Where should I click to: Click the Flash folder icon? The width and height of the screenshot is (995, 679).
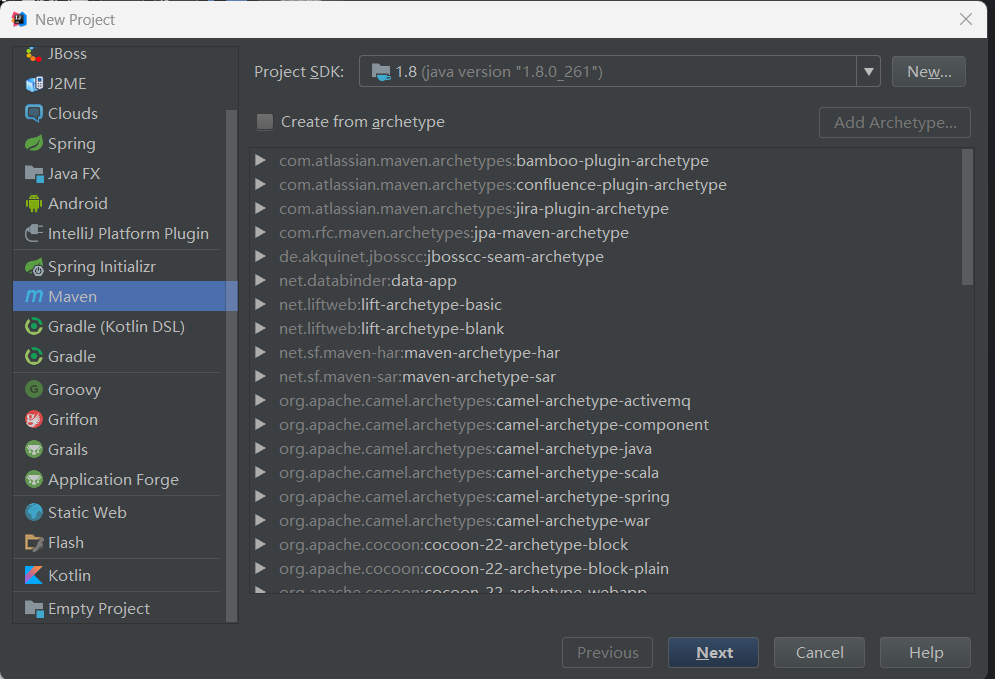(x=34, y=543)
